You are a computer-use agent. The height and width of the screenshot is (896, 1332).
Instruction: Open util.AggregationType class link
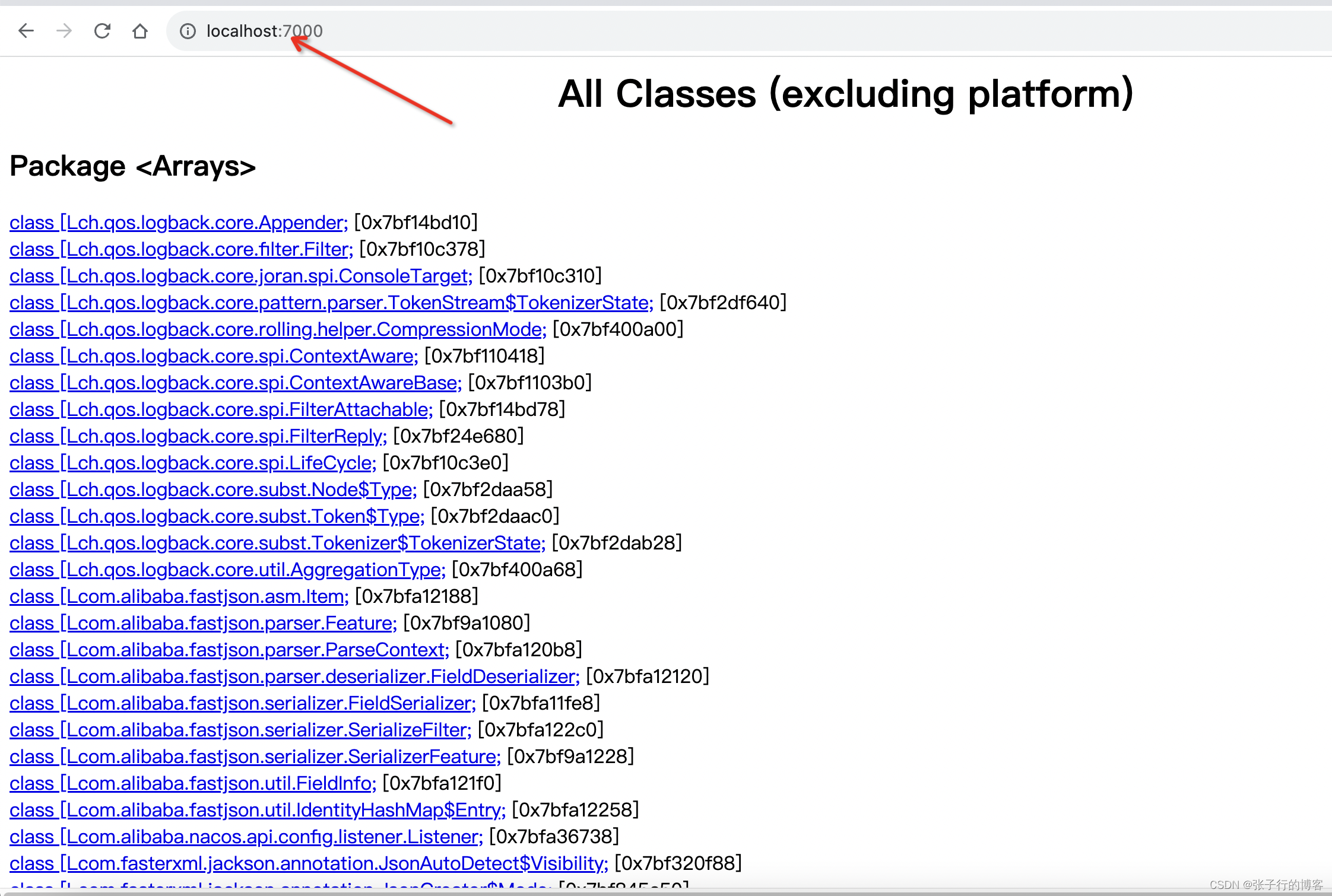(x=227, y=570)
